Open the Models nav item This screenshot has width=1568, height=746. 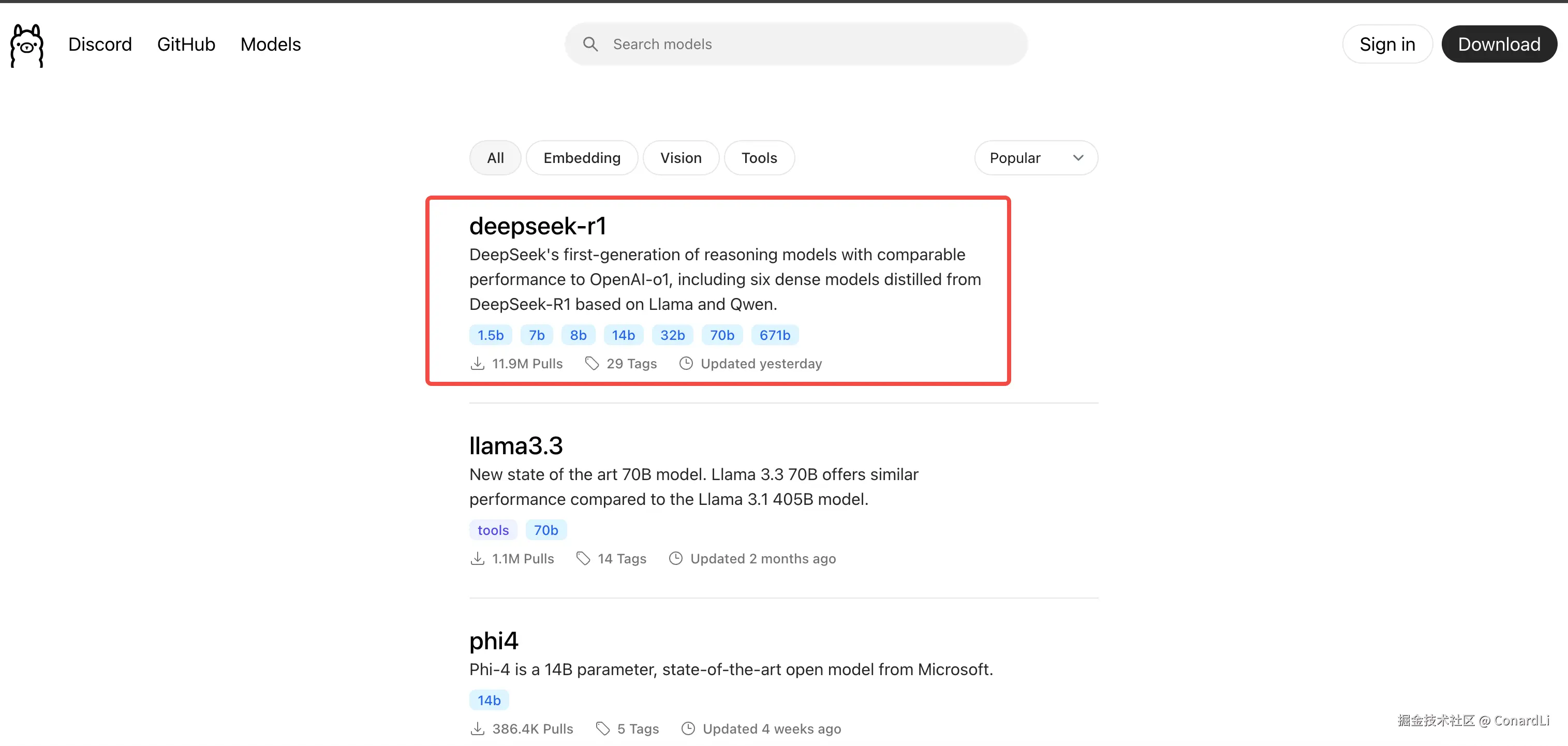click(x=270, y=44)
